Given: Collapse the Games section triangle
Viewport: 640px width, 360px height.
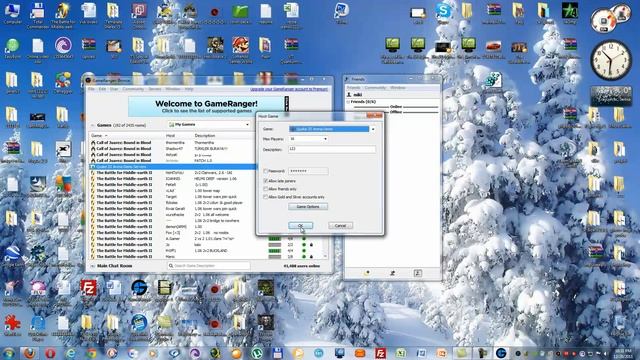Looking at the screenshot, I should tap(93, 125).
